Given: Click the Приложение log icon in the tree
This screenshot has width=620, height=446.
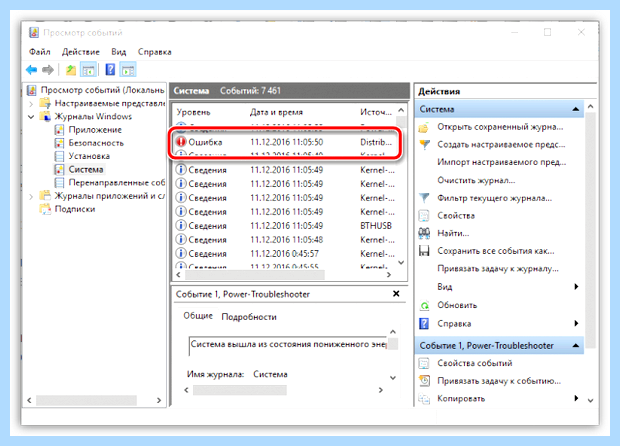Looking at the screenshot, I should coord(59,130).
